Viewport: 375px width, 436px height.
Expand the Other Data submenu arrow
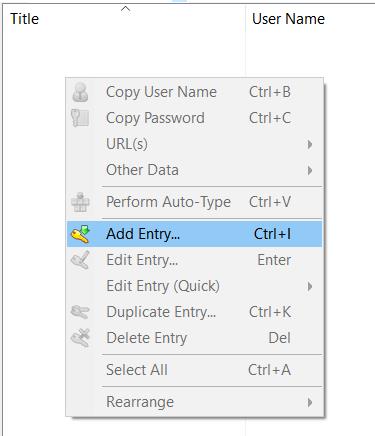coord(310,170)
